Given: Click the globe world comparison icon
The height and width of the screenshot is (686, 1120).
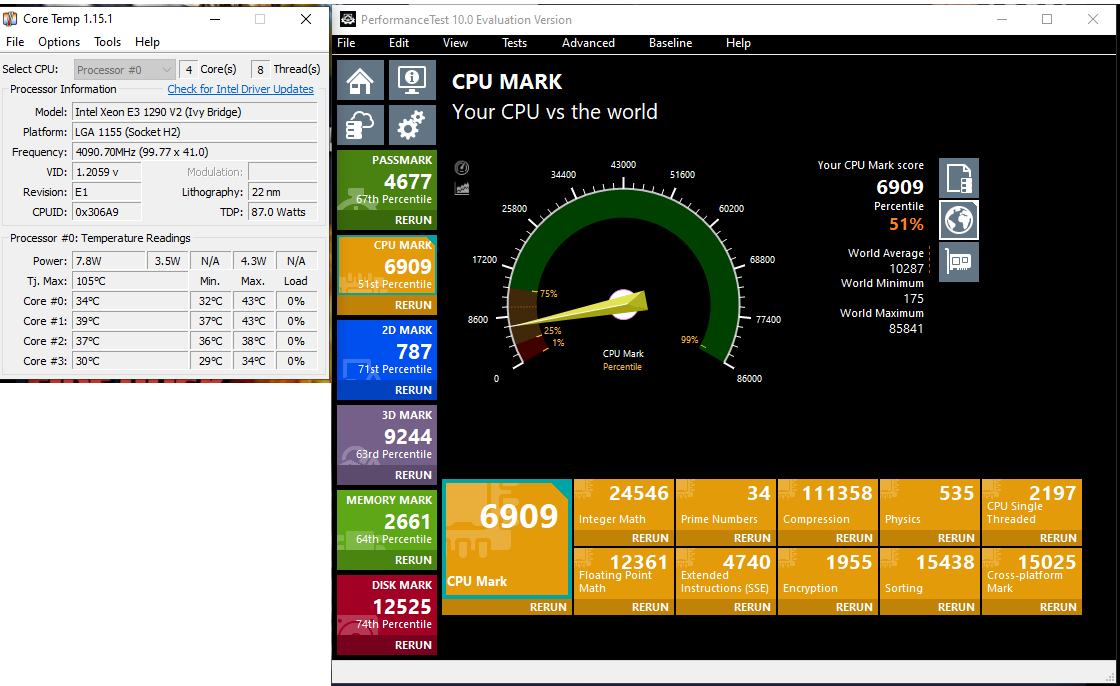Looking at the screenshot, I should point(959,220).
